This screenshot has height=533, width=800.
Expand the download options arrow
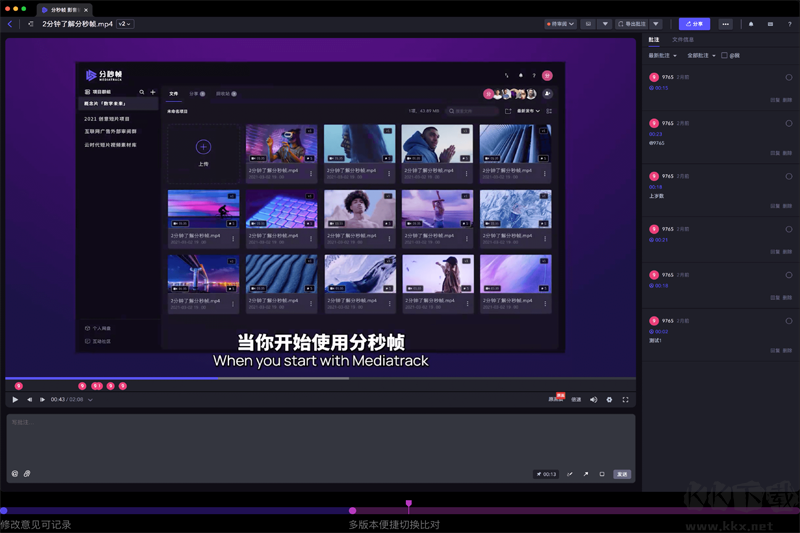coord(605,24)
